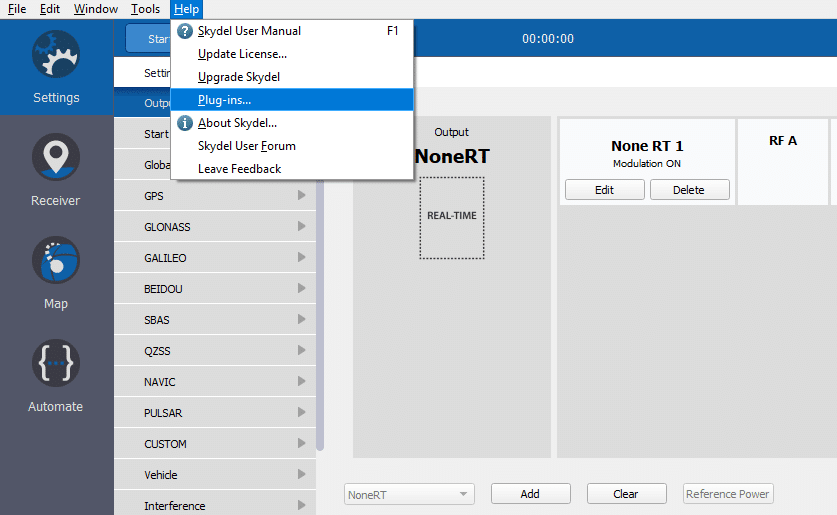Expand the GPS settings row

point(215,196)
